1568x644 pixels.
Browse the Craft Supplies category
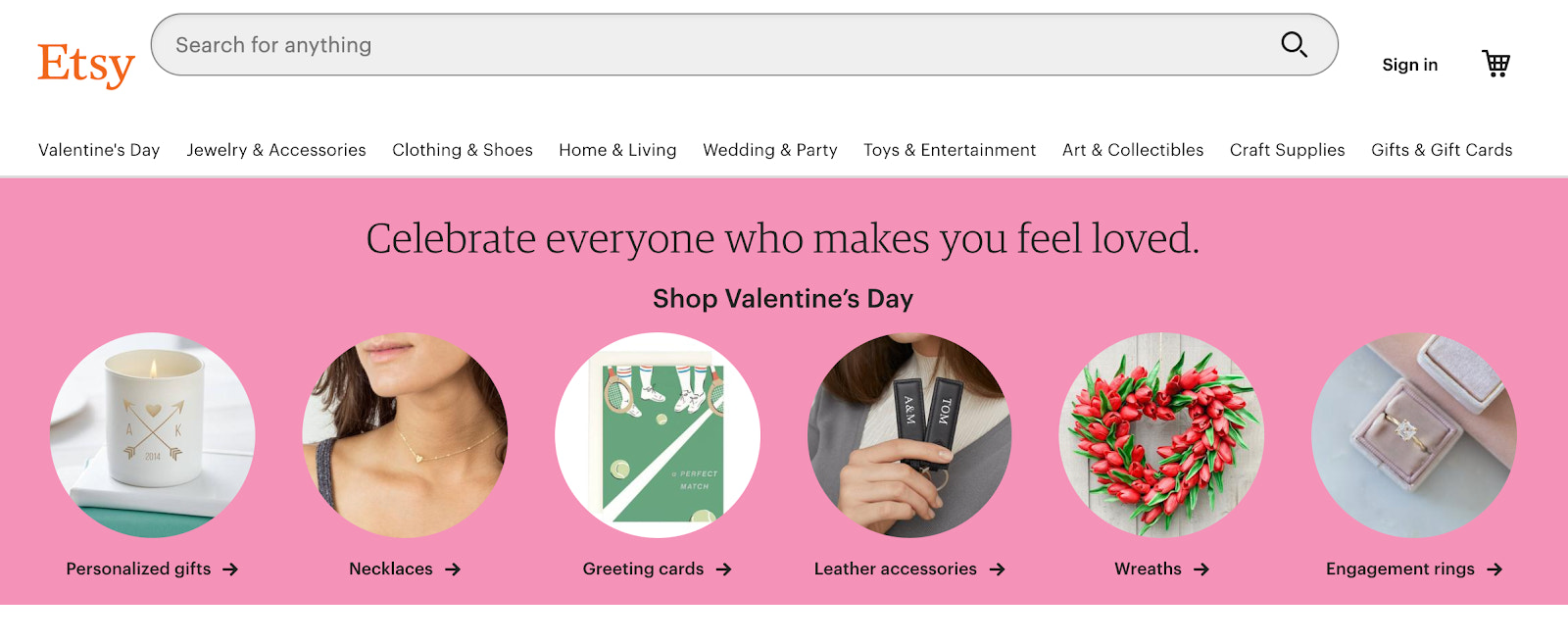pos(1286,150)
